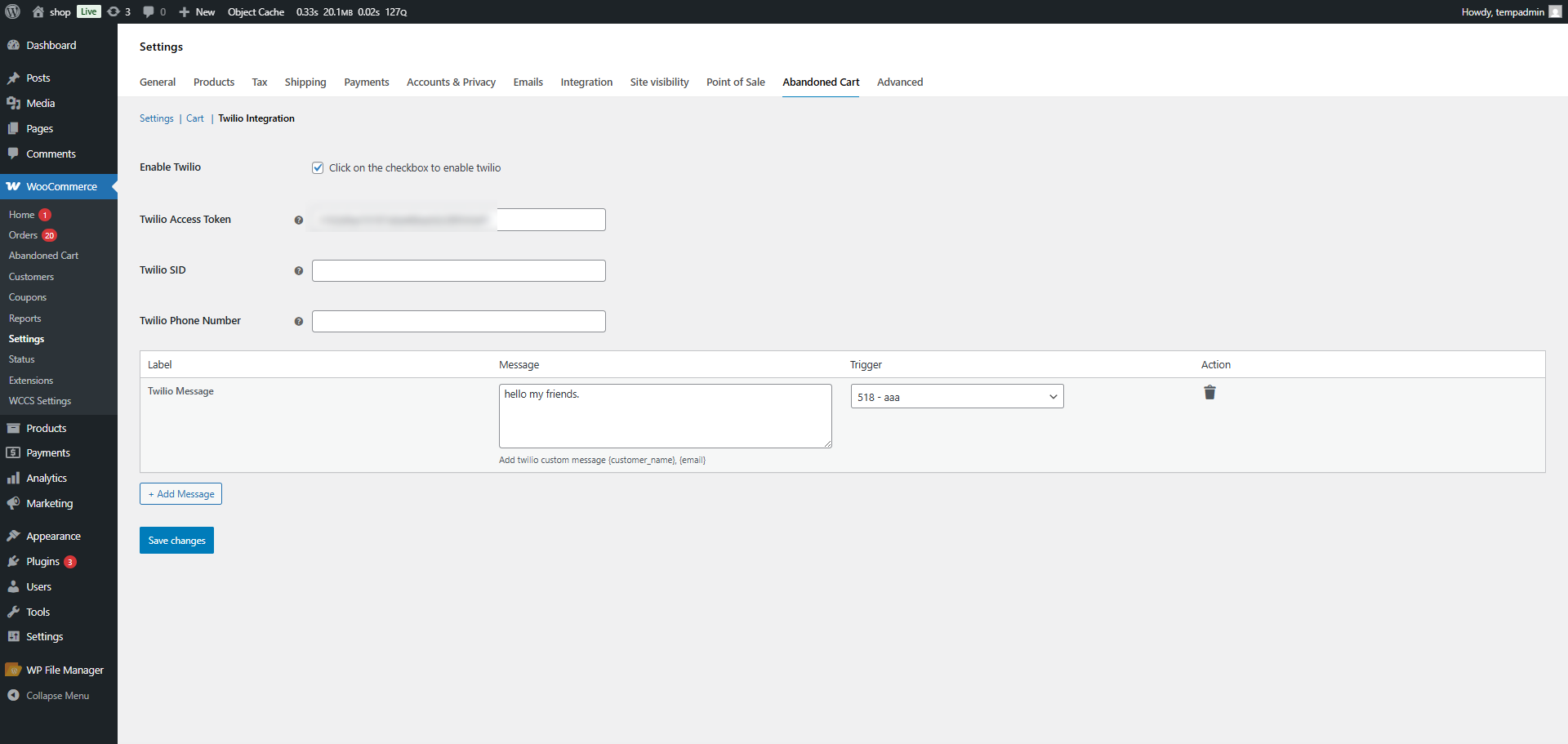Viewport: 1568px width, 744px height.
Task: Click the Save changes button
Action: [x=176, y=540]
